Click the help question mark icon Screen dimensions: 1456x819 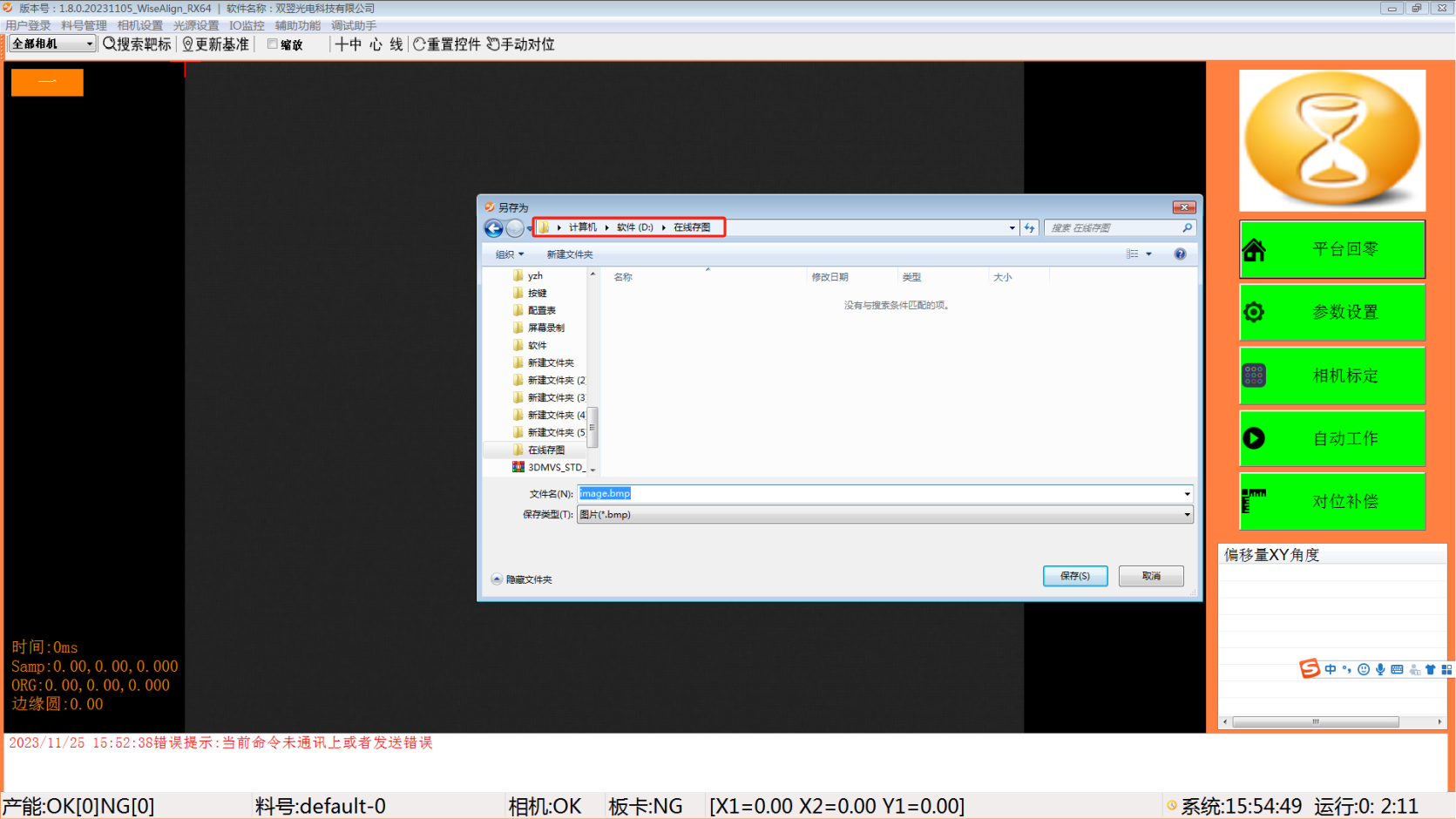click(1180, 254)
